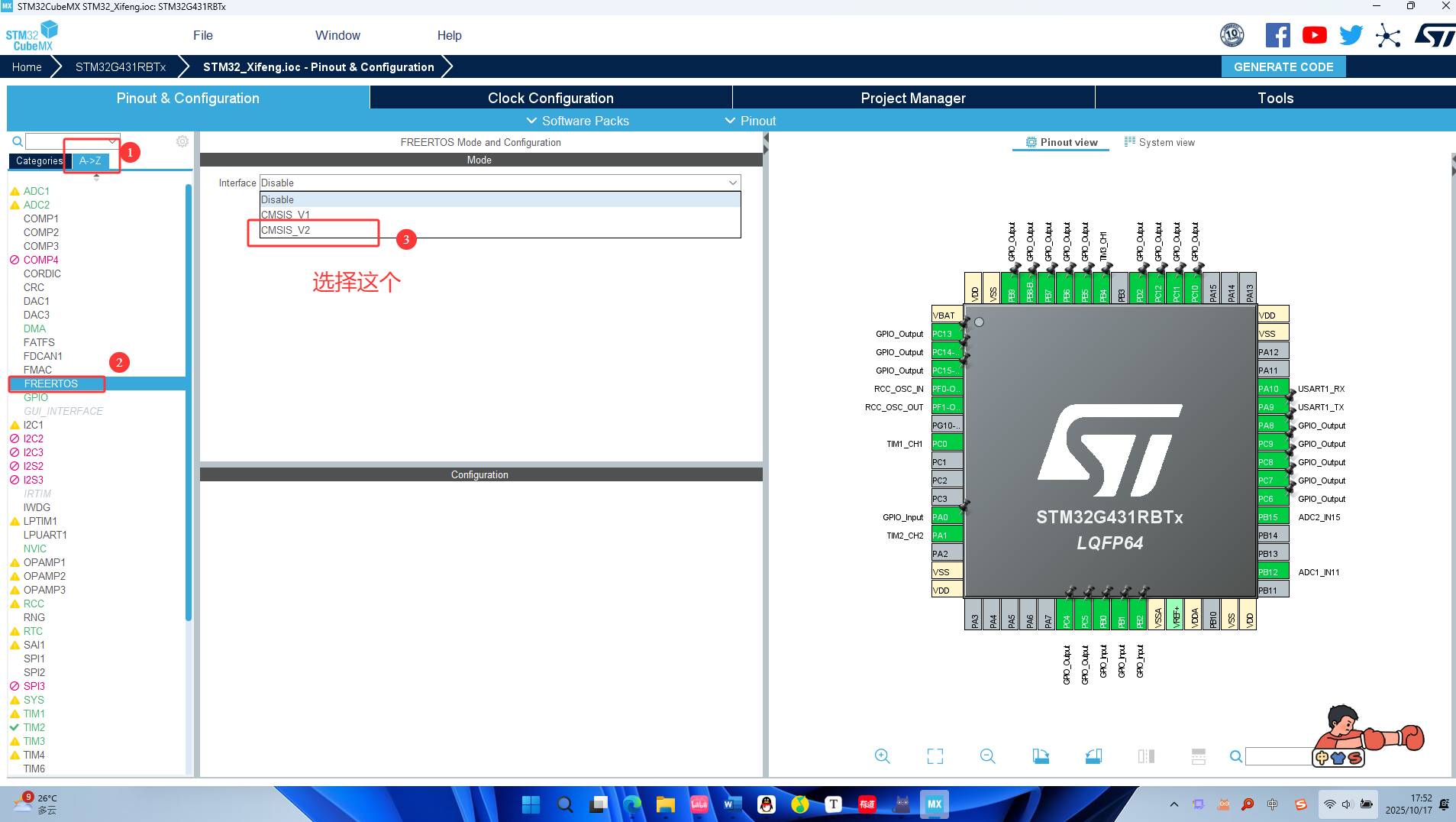
Task: Open QQ Music from the taskbar
Action: coord(800,804)
